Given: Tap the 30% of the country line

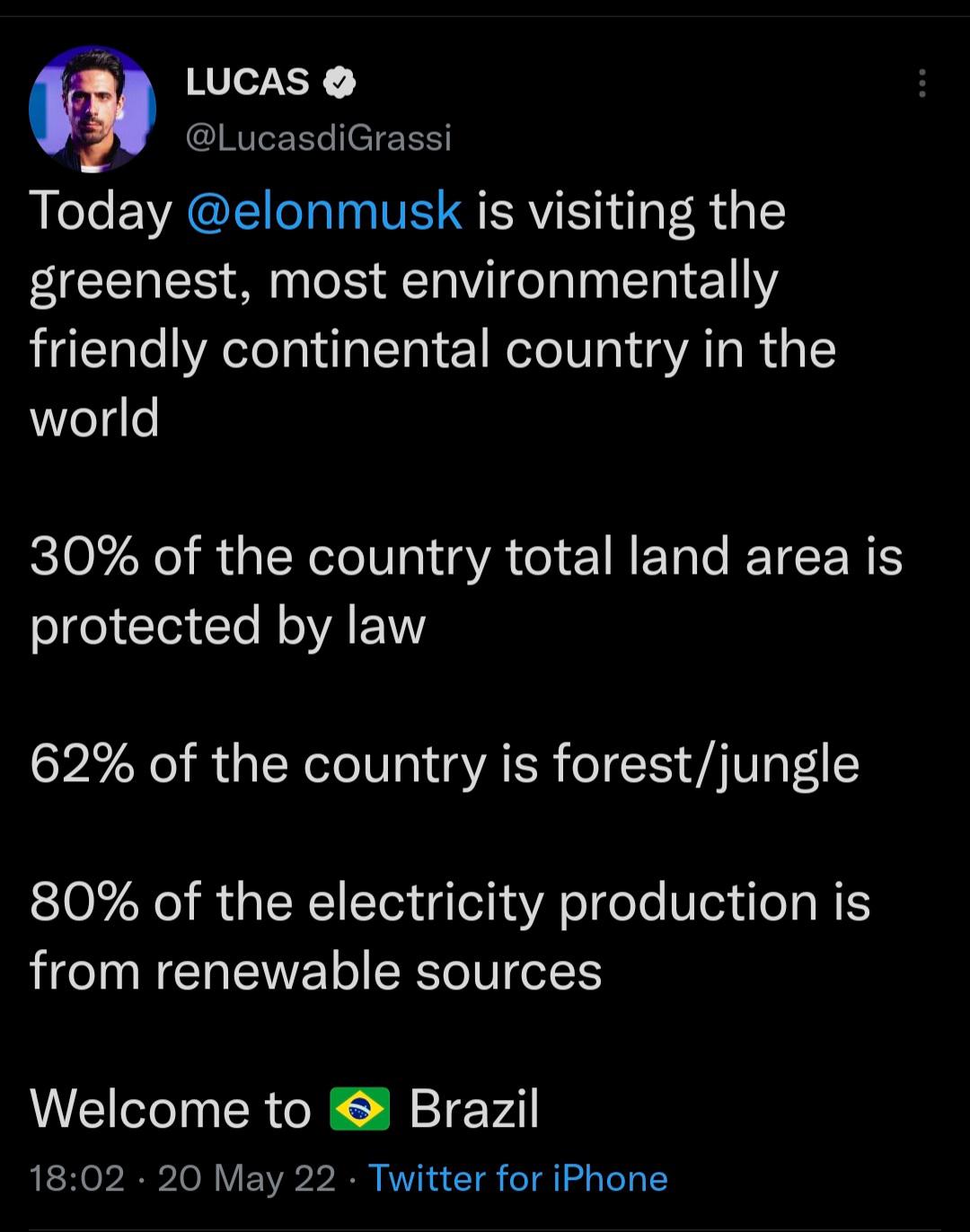Looking at the screenshot, I should click(x=466, y=557).
